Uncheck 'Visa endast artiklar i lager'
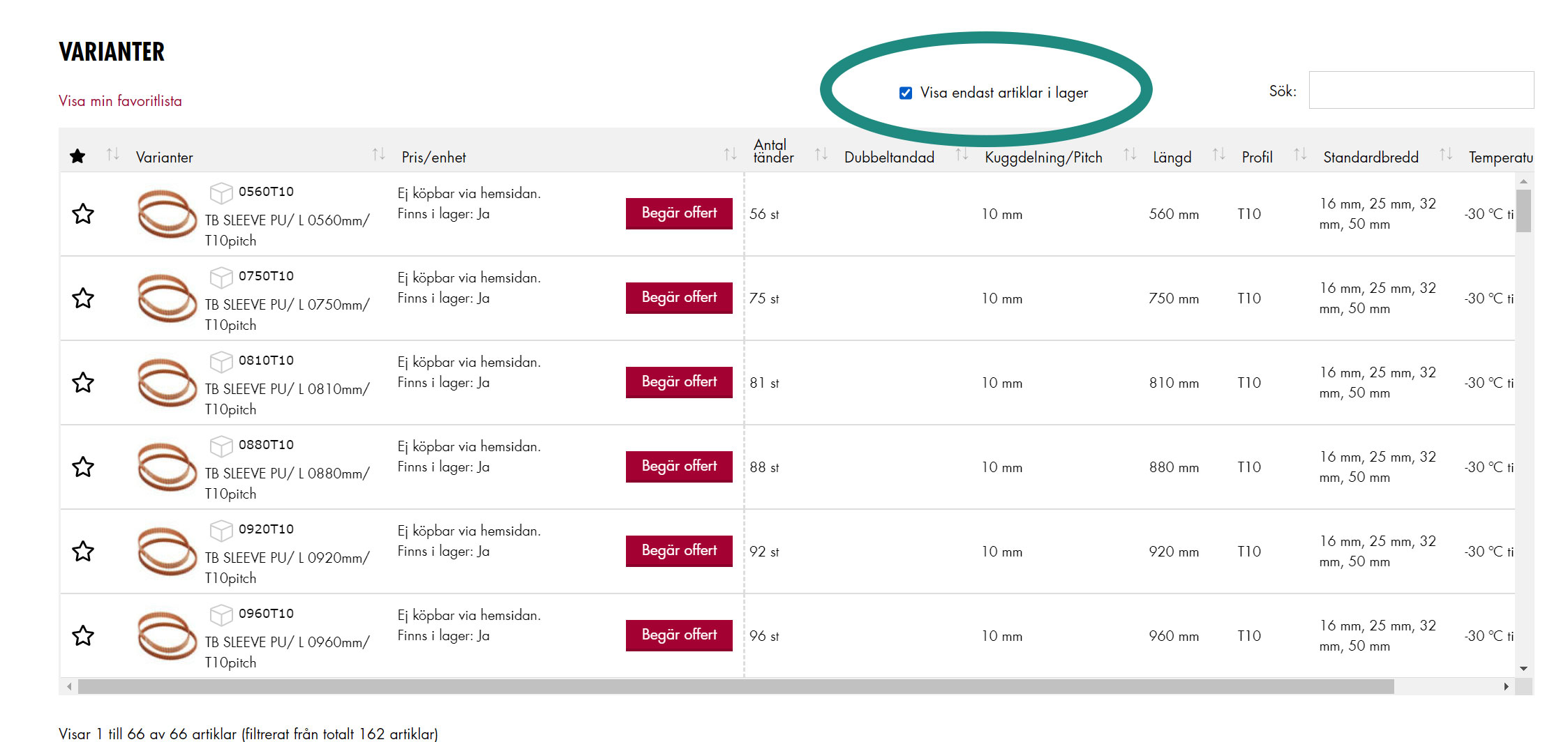 906,93
